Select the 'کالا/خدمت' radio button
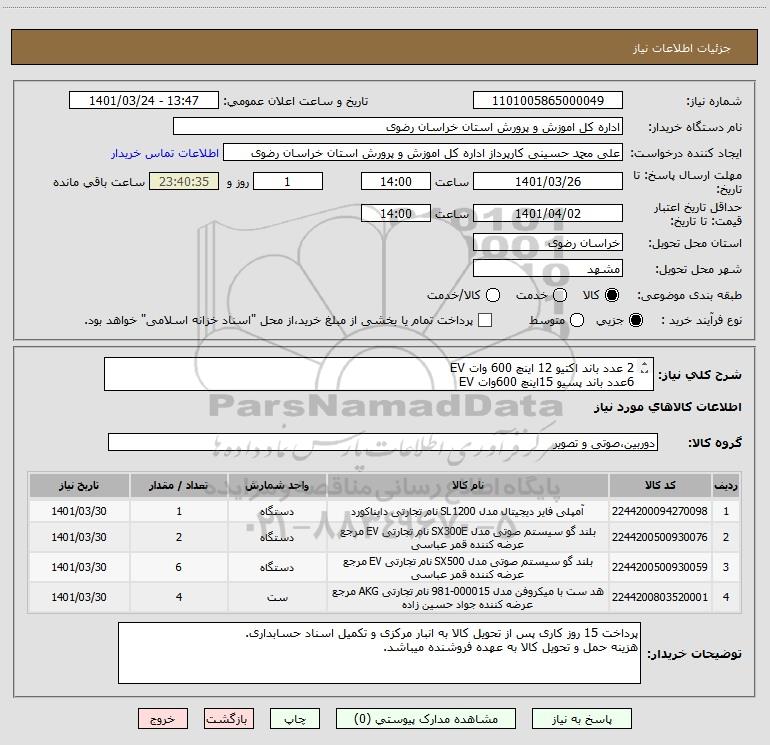The width and height of the screenshot is (770, 745). click(493, 295)
